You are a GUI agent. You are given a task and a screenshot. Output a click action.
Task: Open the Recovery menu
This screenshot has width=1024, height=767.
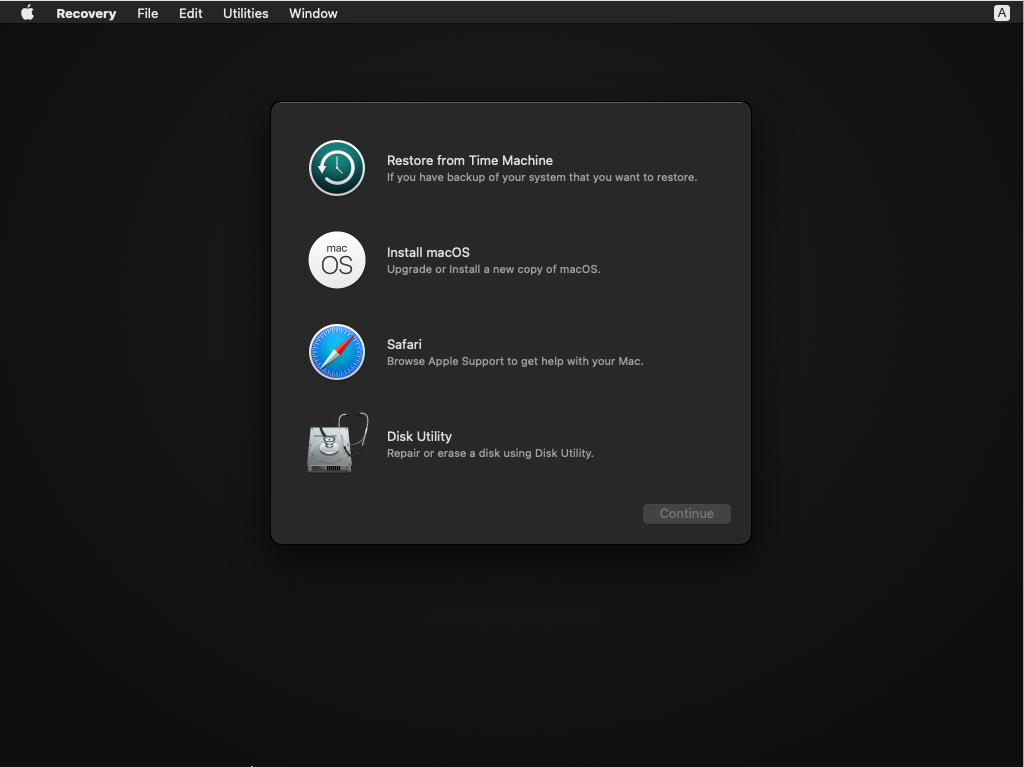(86, 13)
